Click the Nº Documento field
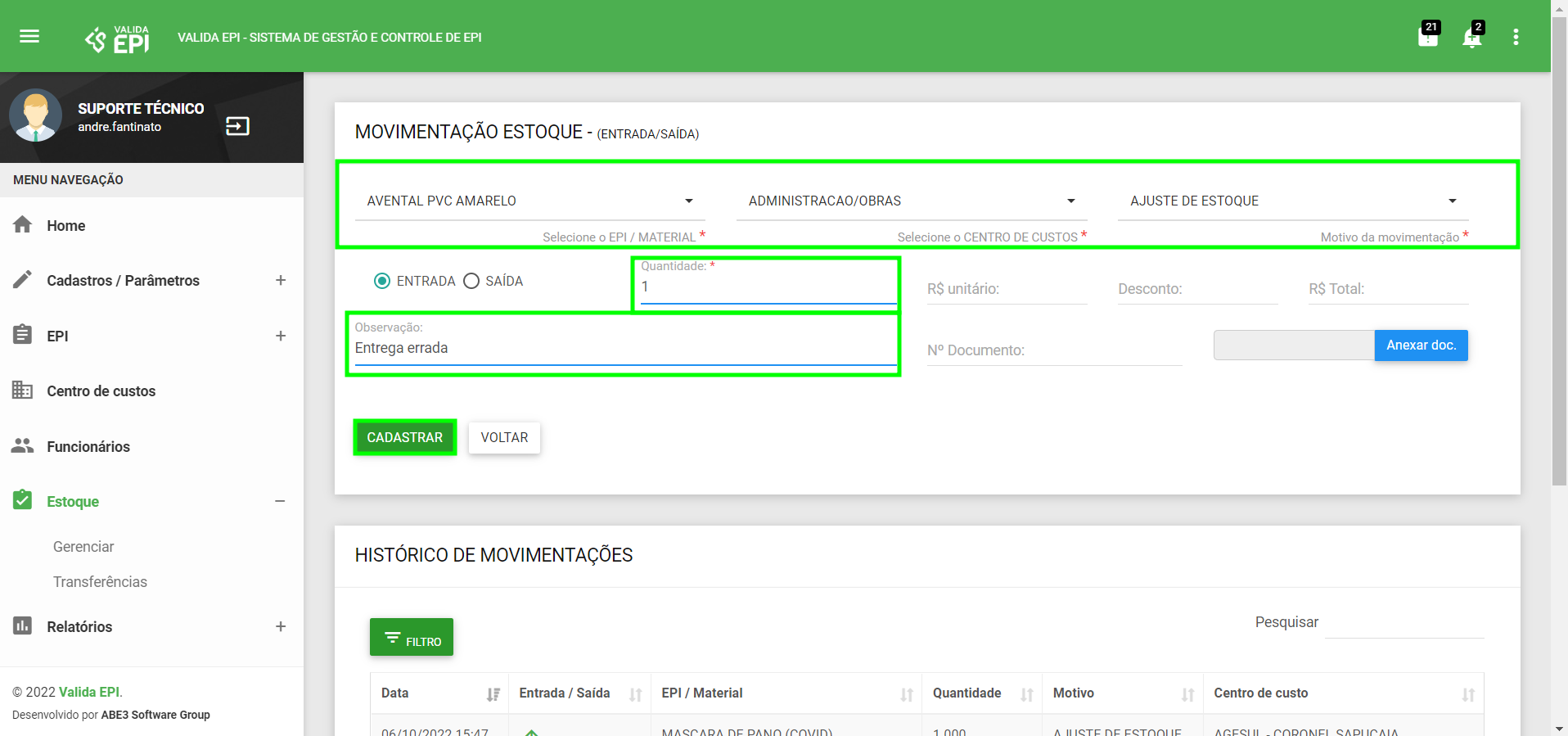This screenshot has height=736, width=1568. click(1054, 350)
